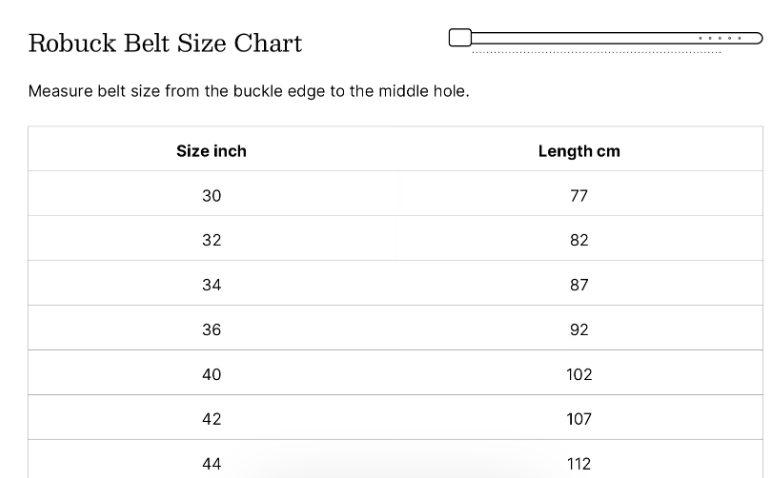780x478 pixels.
Task: Select the Size inch column header
Action: [211, 151]
